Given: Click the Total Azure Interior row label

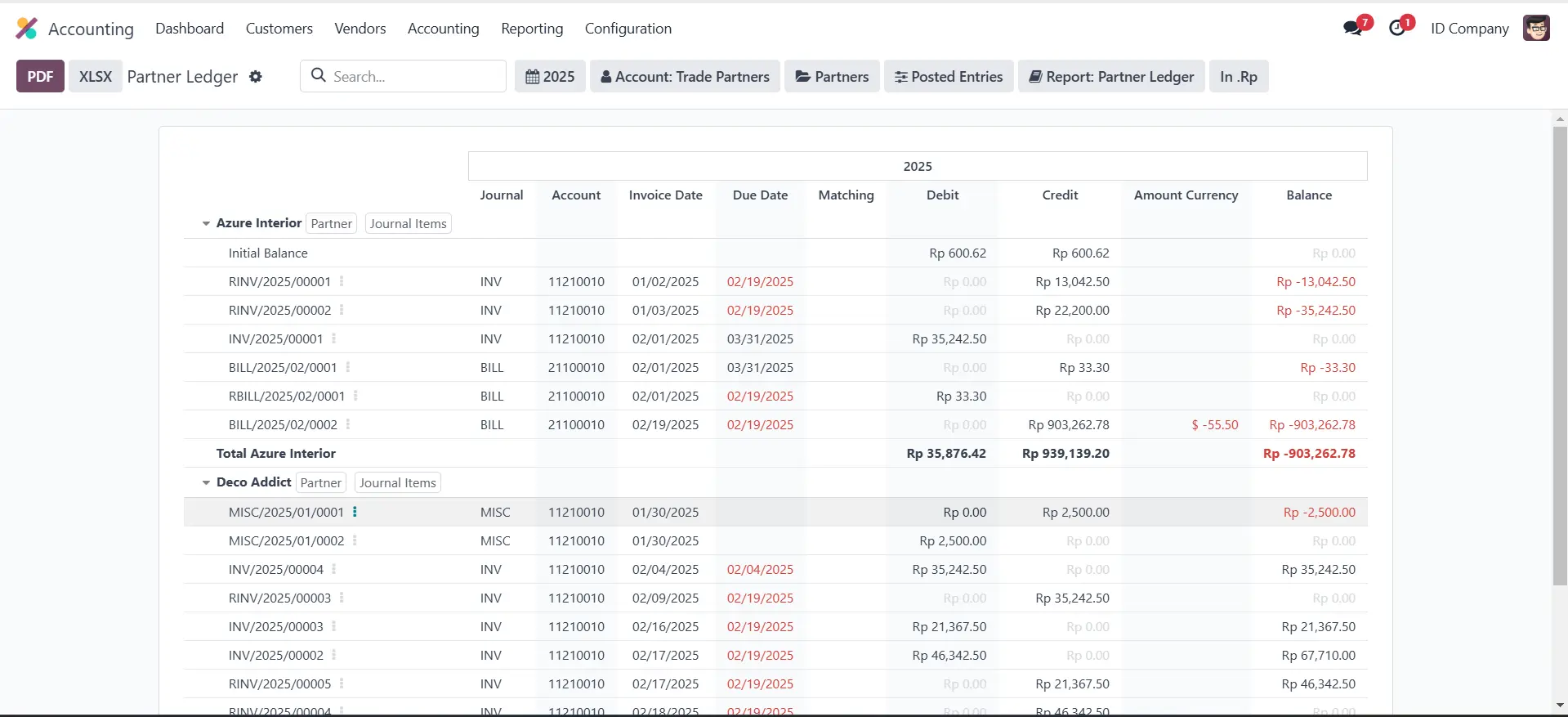Looking at the screenshot, I should pyautogui.click(x=276, y=453).
